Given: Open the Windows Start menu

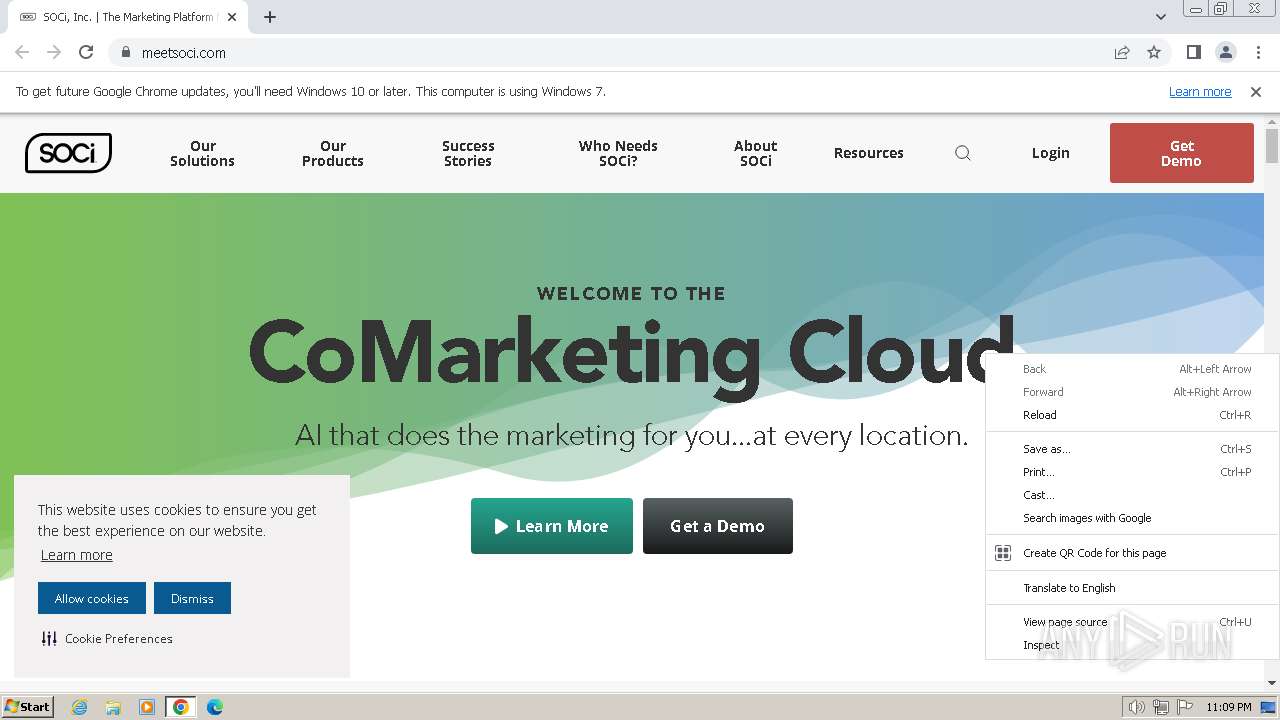Looking at the screenshot, I should [x=28, y=707].
